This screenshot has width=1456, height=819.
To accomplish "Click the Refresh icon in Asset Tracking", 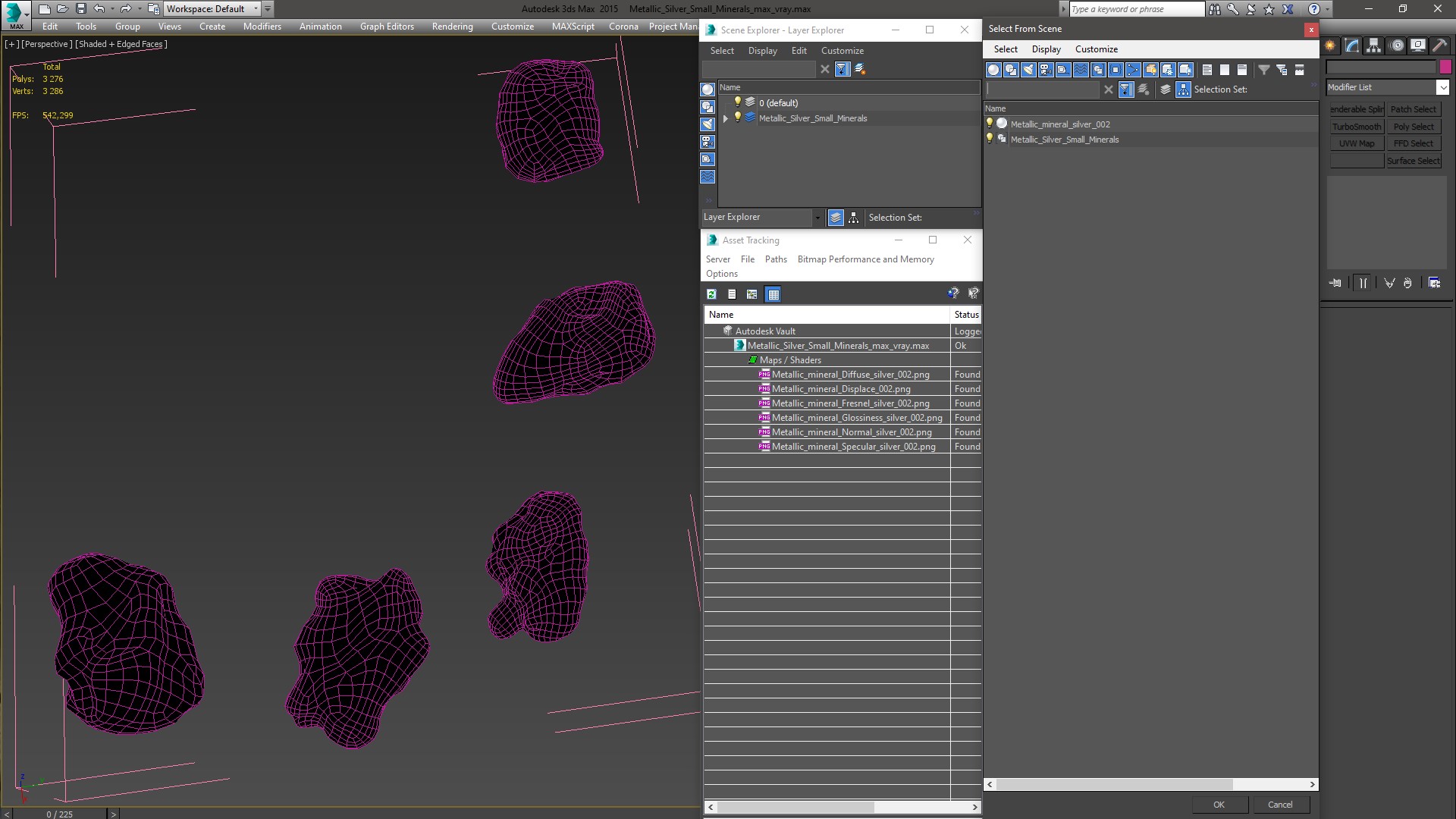I will pyautogui.click(x=711, y=294).
